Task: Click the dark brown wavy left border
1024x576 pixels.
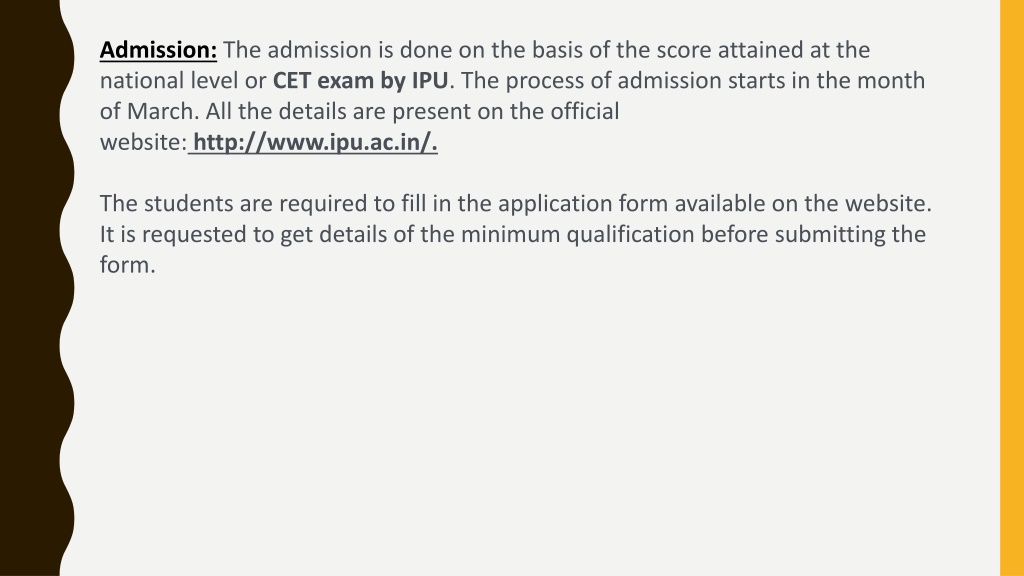Action: (x=33, y=288)
